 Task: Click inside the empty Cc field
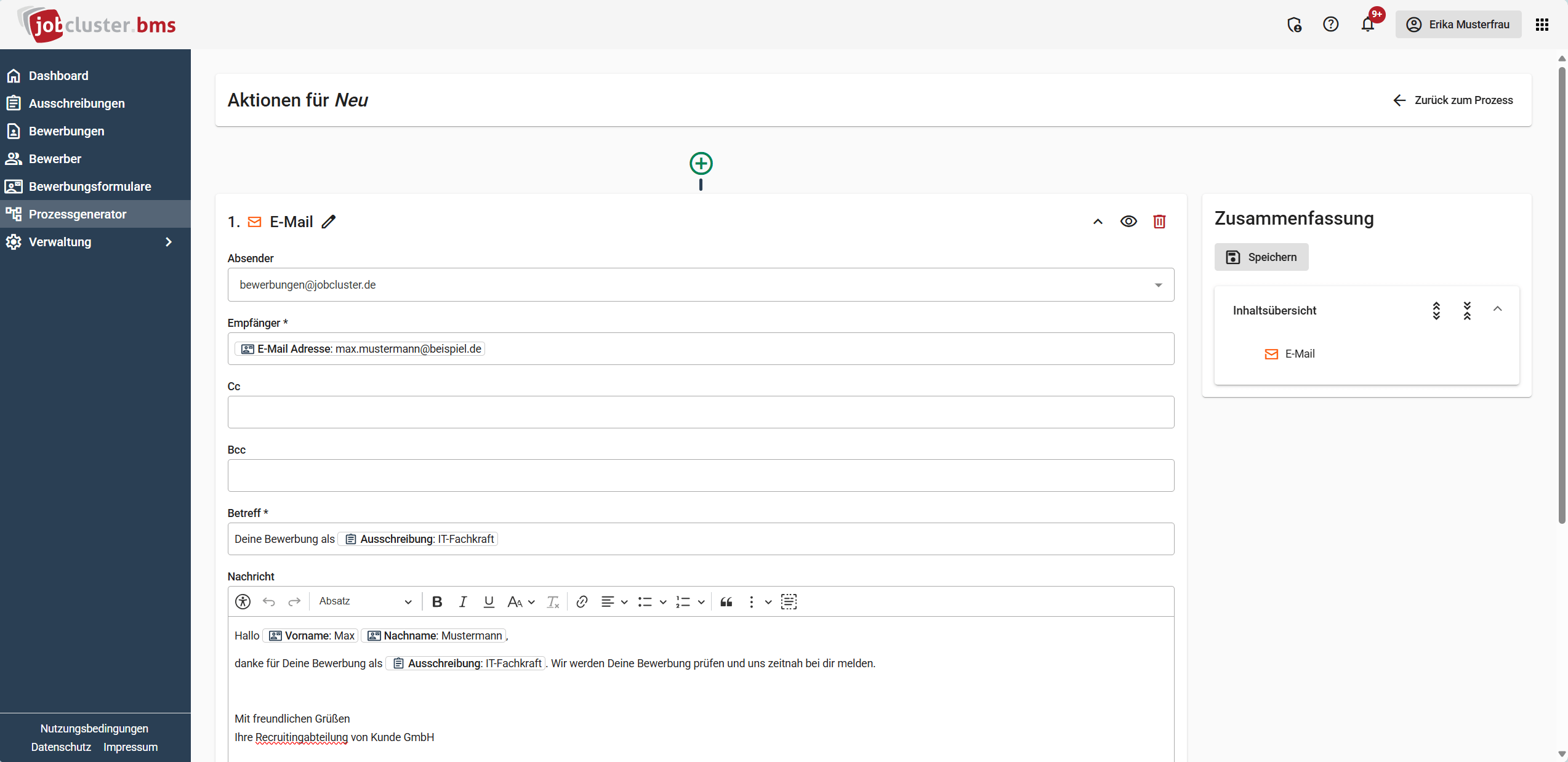tap(700, 412)
